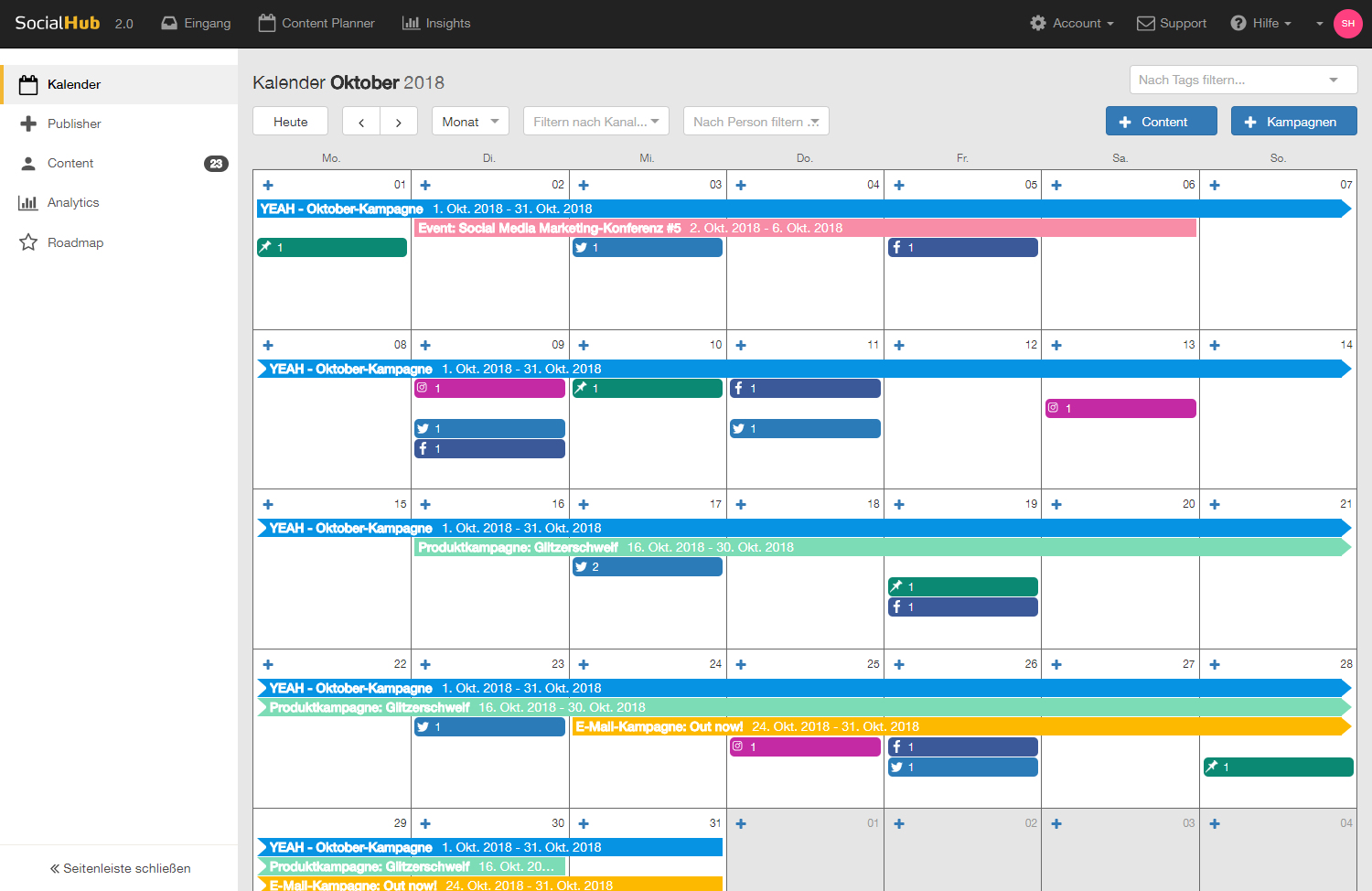The height and width of the screenshot is (891, 1372).
Task: Open the Support link
Action: [1172, 23]
